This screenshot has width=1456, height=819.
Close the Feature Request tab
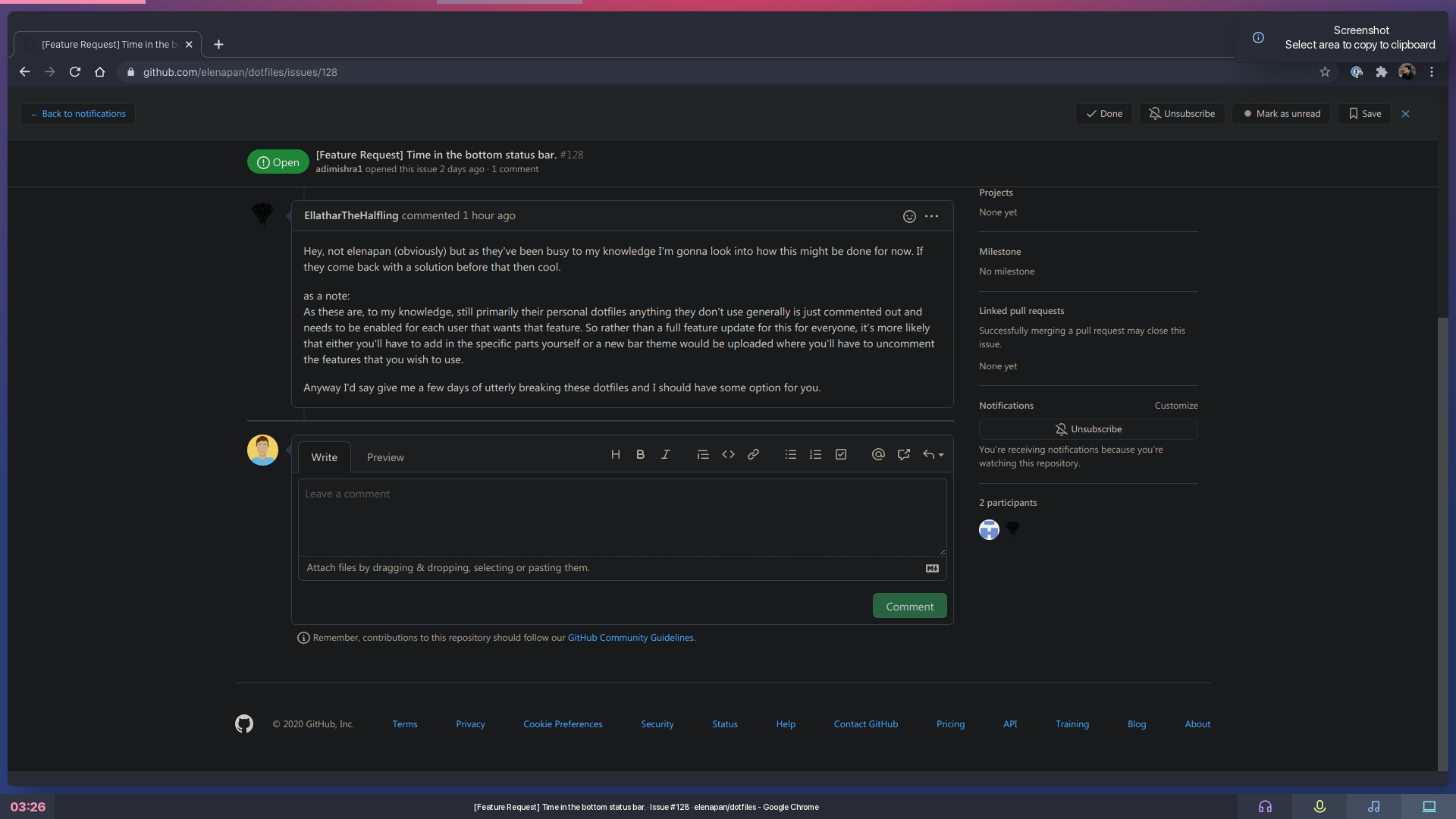tap(189, 45)
